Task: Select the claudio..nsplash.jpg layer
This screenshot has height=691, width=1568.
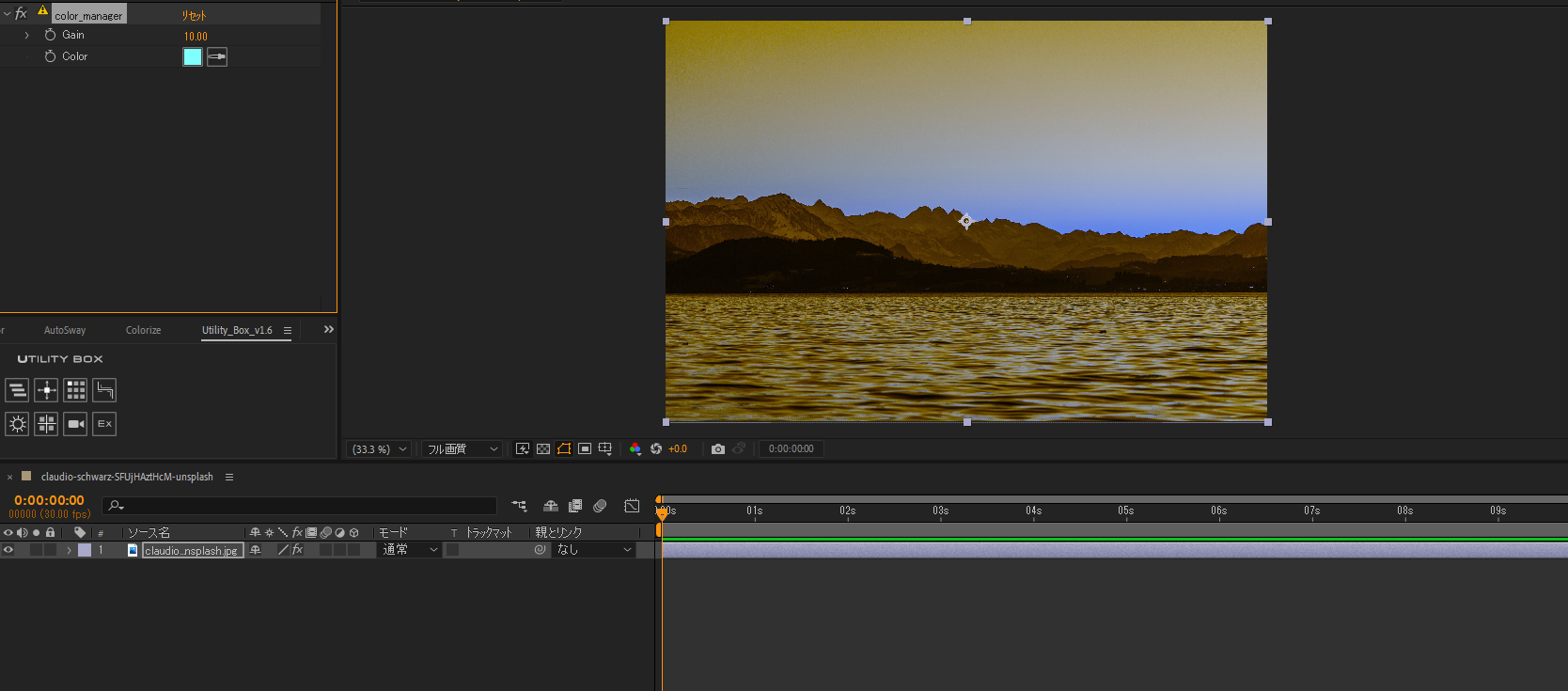Action: (x=192, y=551)
